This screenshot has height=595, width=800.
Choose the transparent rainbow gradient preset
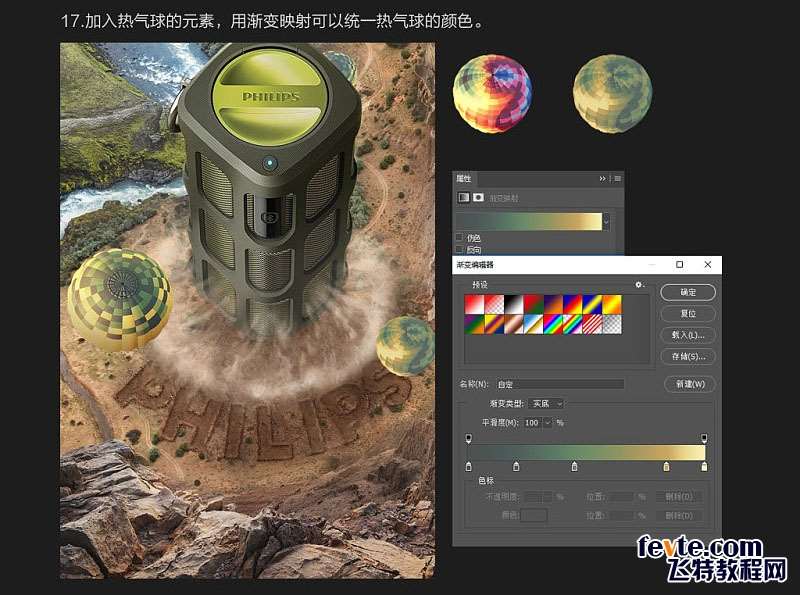(572, 325)
